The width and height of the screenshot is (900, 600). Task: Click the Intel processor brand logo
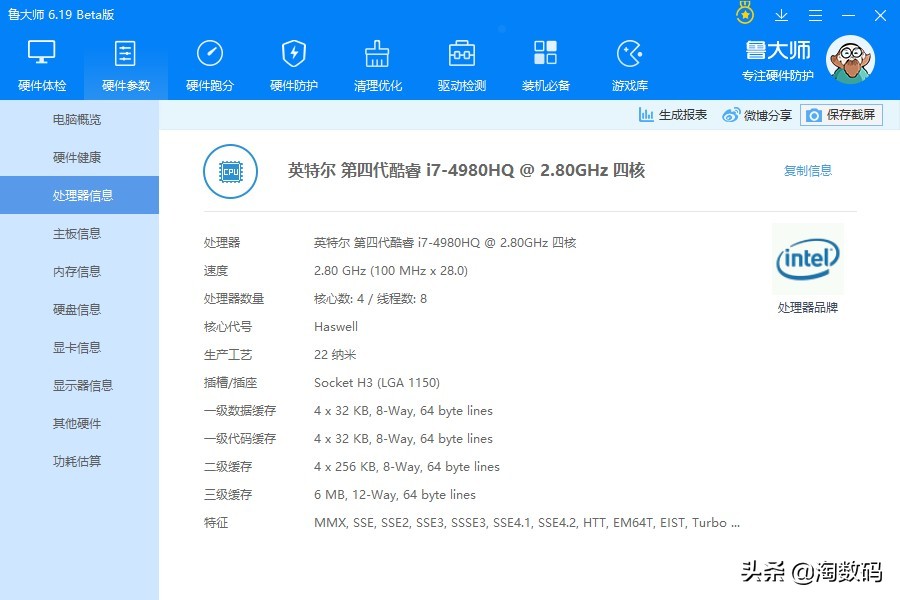[x=808, y=258]
